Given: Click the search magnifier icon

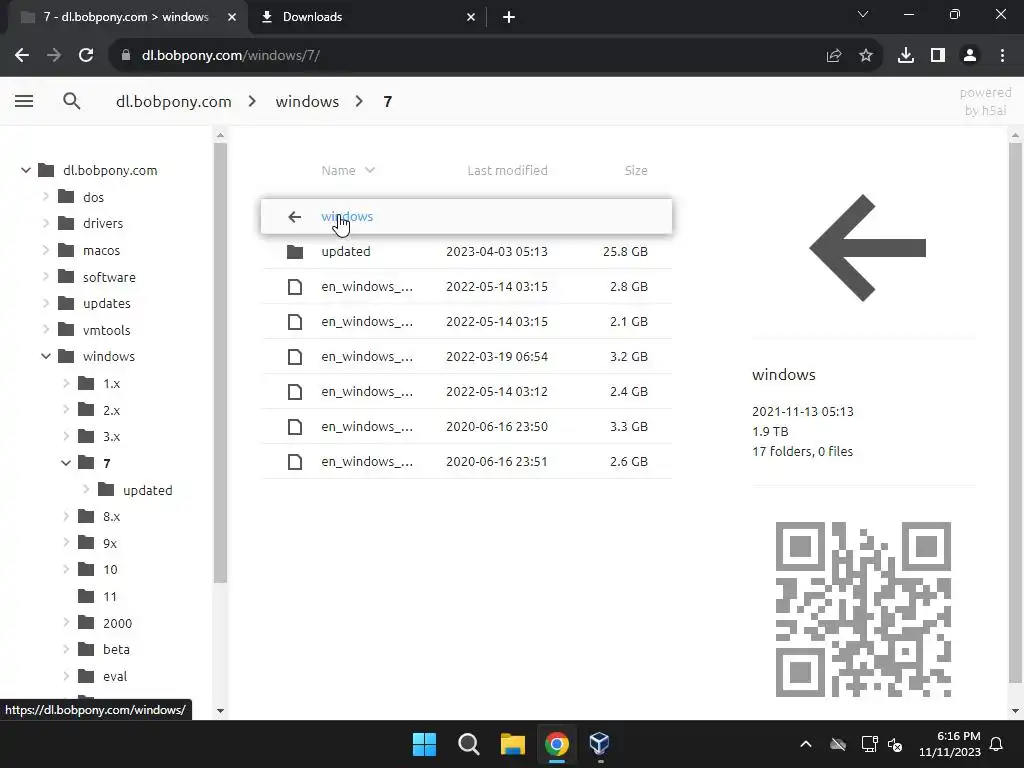Looking at the screenshot, I should [x=72, y=101].
